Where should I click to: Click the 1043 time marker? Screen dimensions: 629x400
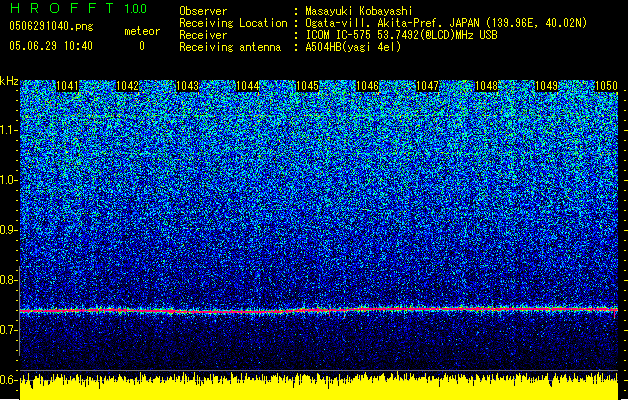(x=187, y=86)
